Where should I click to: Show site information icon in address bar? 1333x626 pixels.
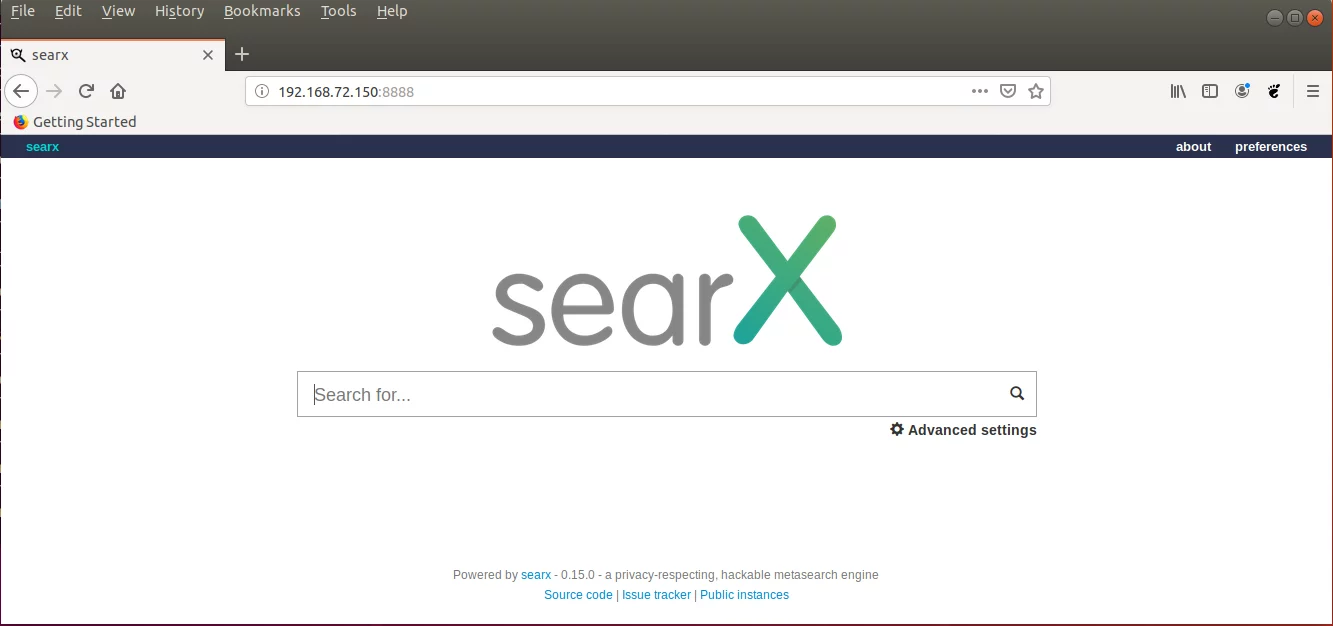(x=262, y=91)
